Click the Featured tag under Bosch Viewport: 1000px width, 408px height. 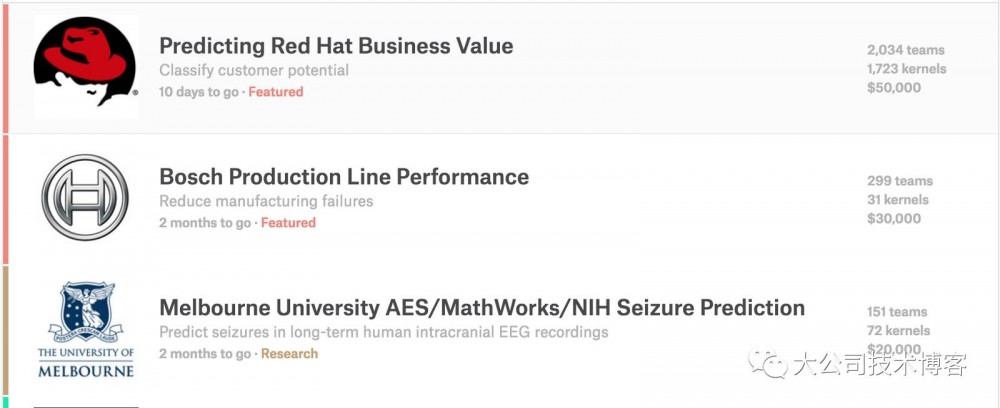point(288,223)
